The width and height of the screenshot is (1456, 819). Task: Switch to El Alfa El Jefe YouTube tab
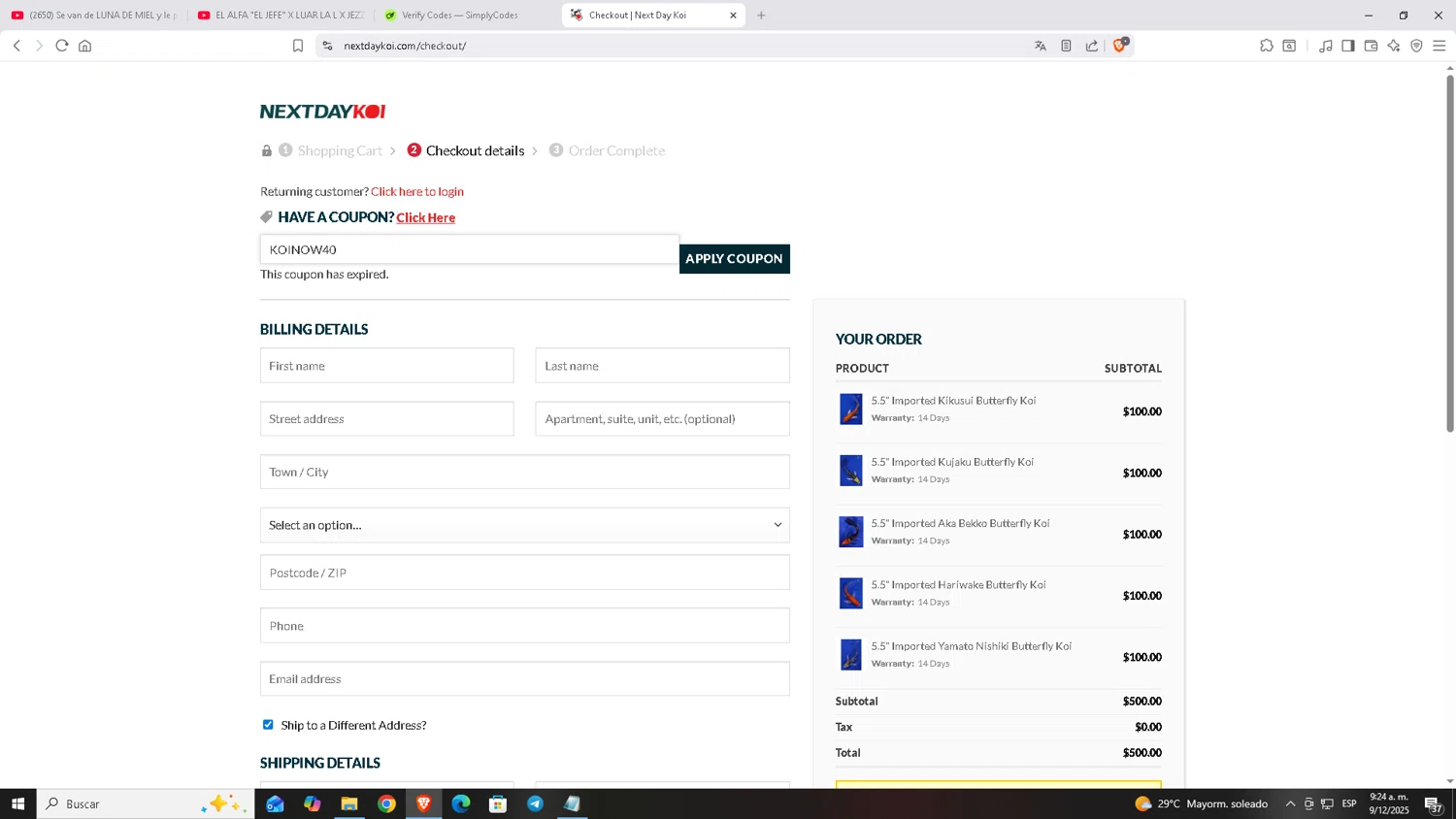click(281, 16)
